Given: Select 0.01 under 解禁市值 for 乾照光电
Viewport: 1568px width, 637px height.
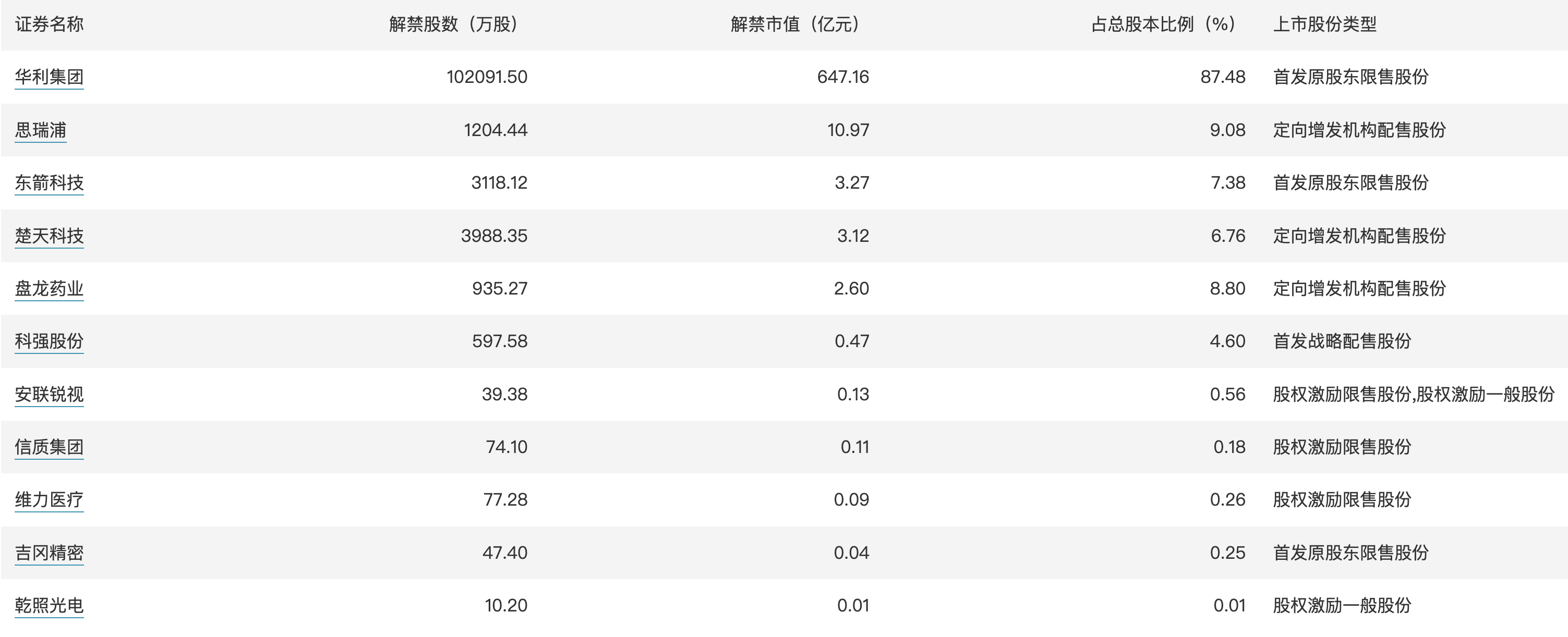Looking at the screenshot, I should (853, 605).
